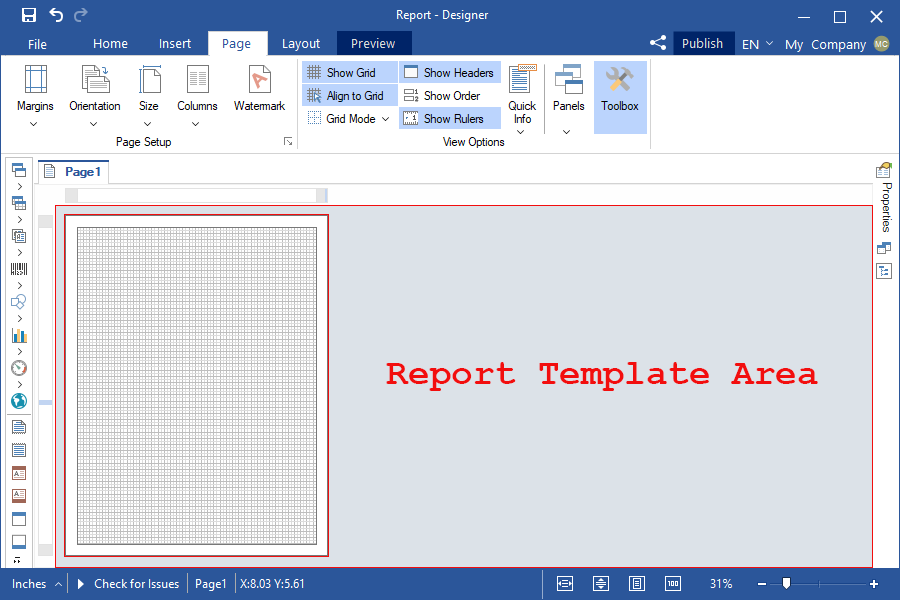900x600 pixels.
Task: Click Check for Issues in status bar
Action: pos(128,584)
